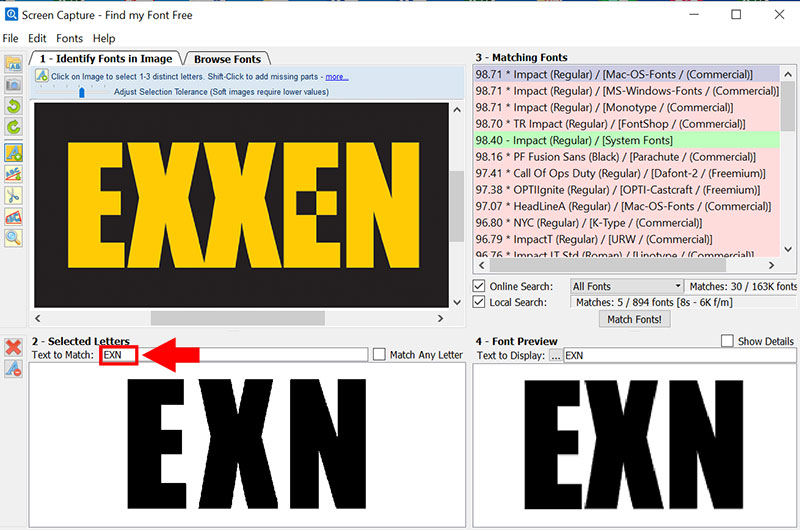Image resolution: width=800 pixels, height=530 pixels.
Task: Open the Help menu
Action: click(104, 38)
